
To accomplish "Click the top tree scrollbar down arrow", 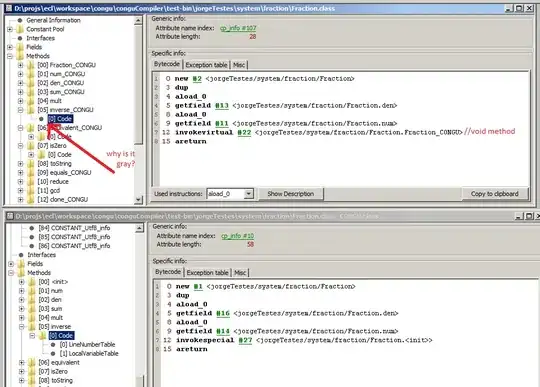I will (x=138, y=200).
